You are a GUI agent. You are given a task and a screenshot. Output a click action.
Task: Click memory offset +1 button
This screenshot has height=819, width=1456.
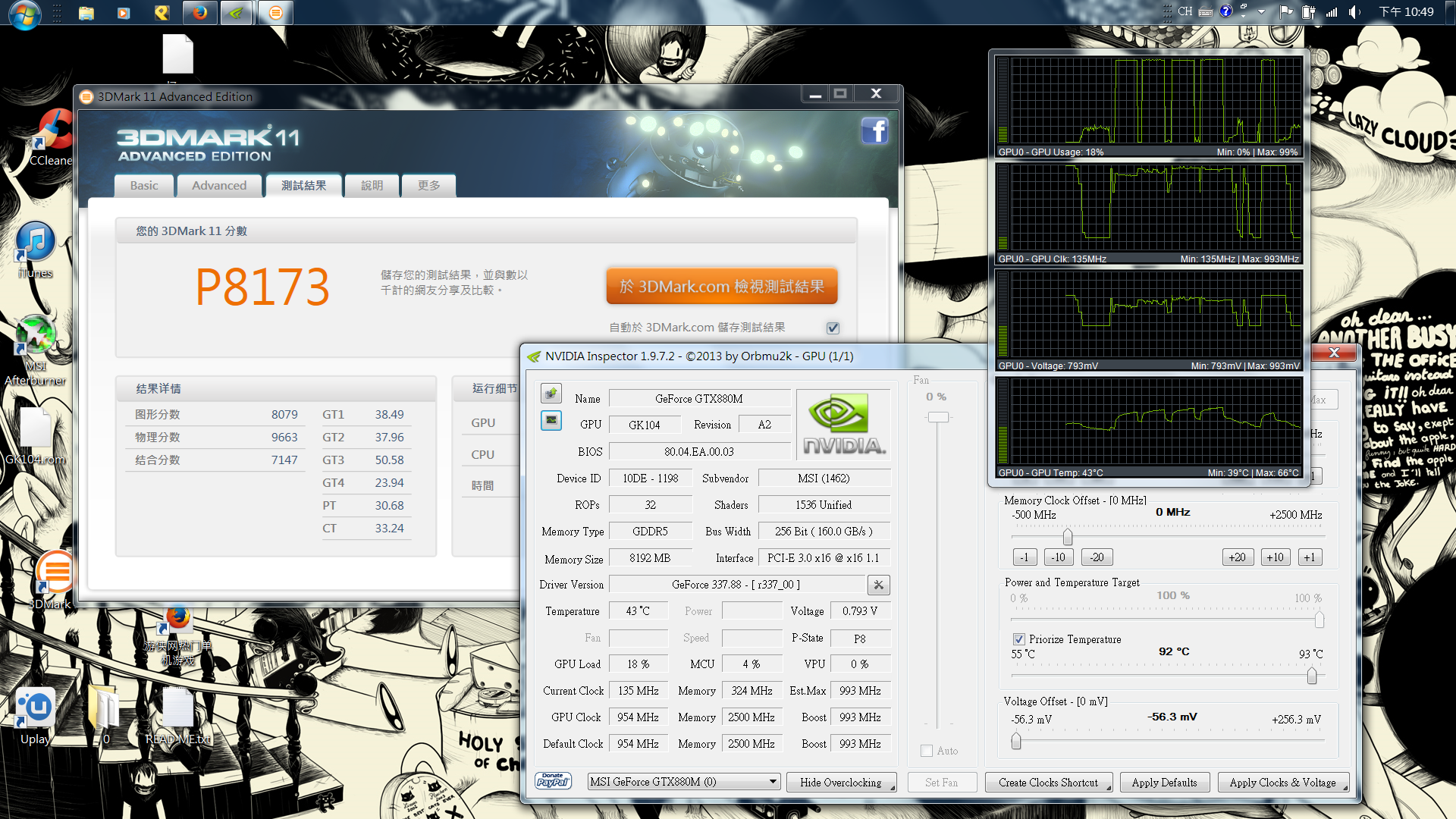coord(1310,557)
